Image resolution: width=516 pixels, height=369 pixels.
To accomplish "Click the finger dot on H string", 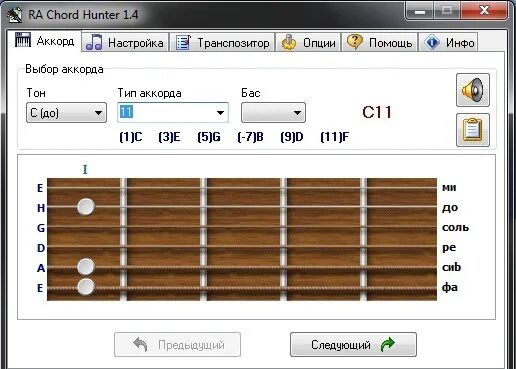I will (x=86, y=207).
